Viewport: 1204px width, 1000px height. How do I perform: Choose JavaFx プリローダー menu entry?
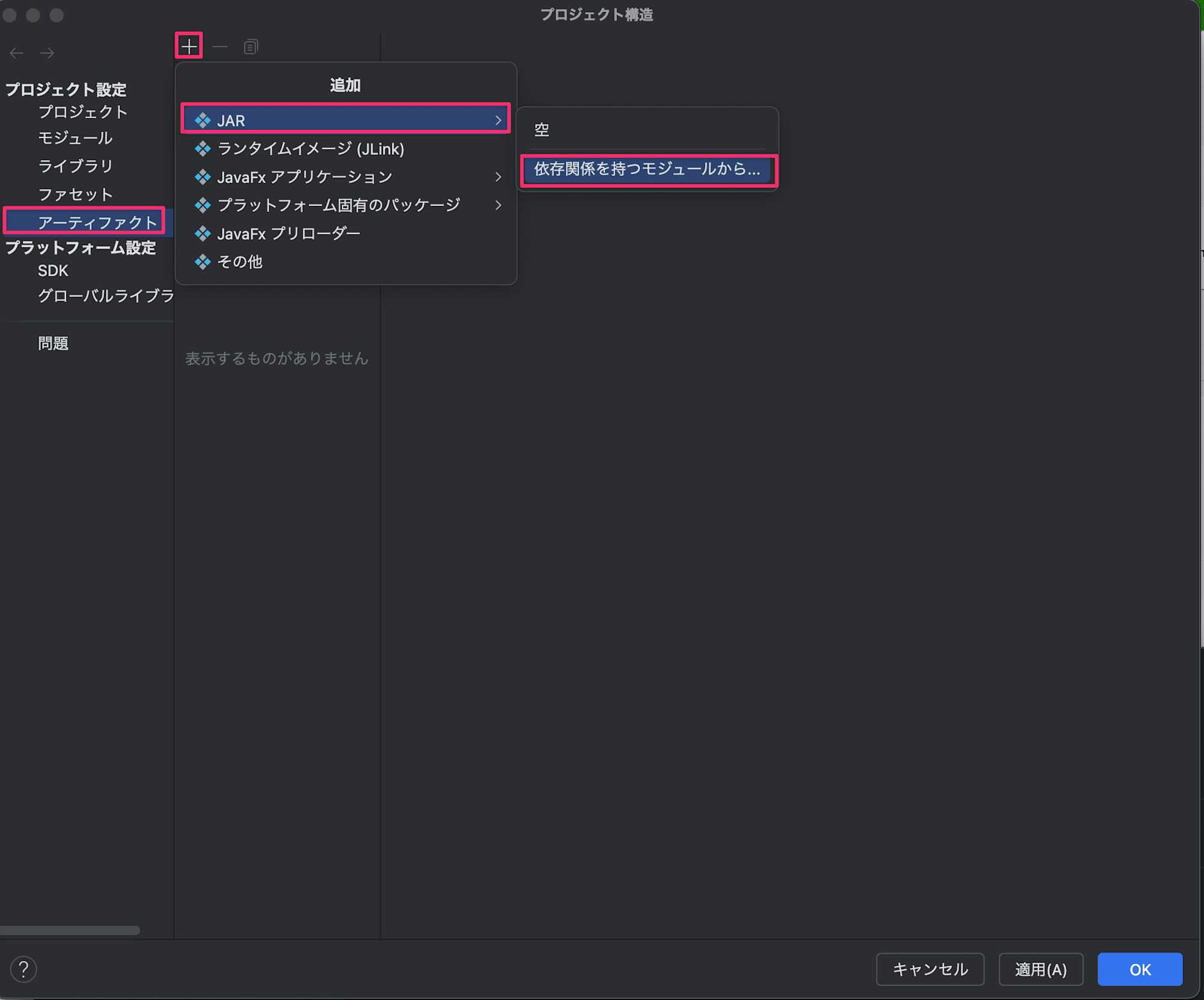pos(346,234)
